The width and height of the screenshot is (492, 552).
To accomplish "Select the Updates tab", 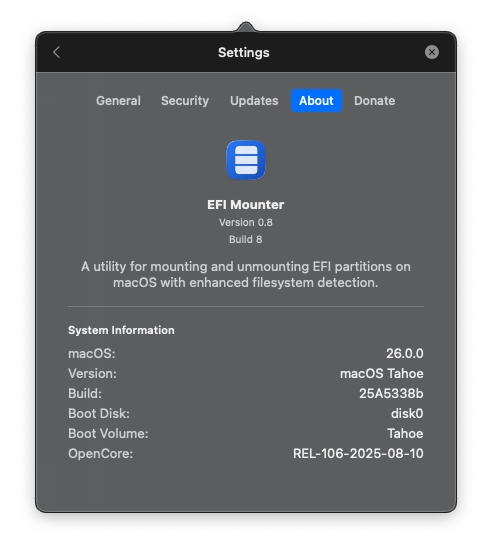I will pos(254,101).
